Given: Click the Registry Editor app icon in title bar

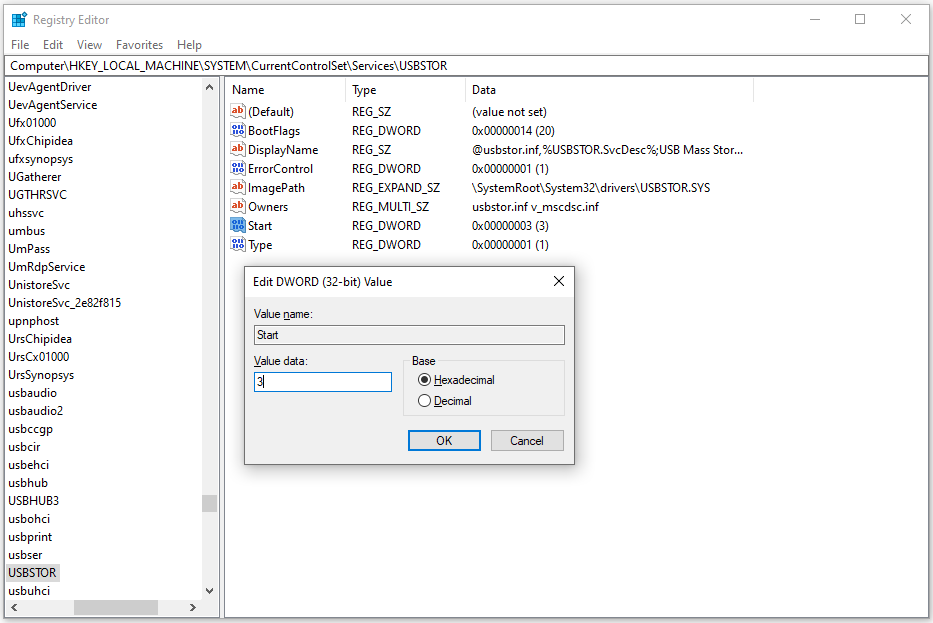Looking at the screenshot, I should click(x=19, y=20).
